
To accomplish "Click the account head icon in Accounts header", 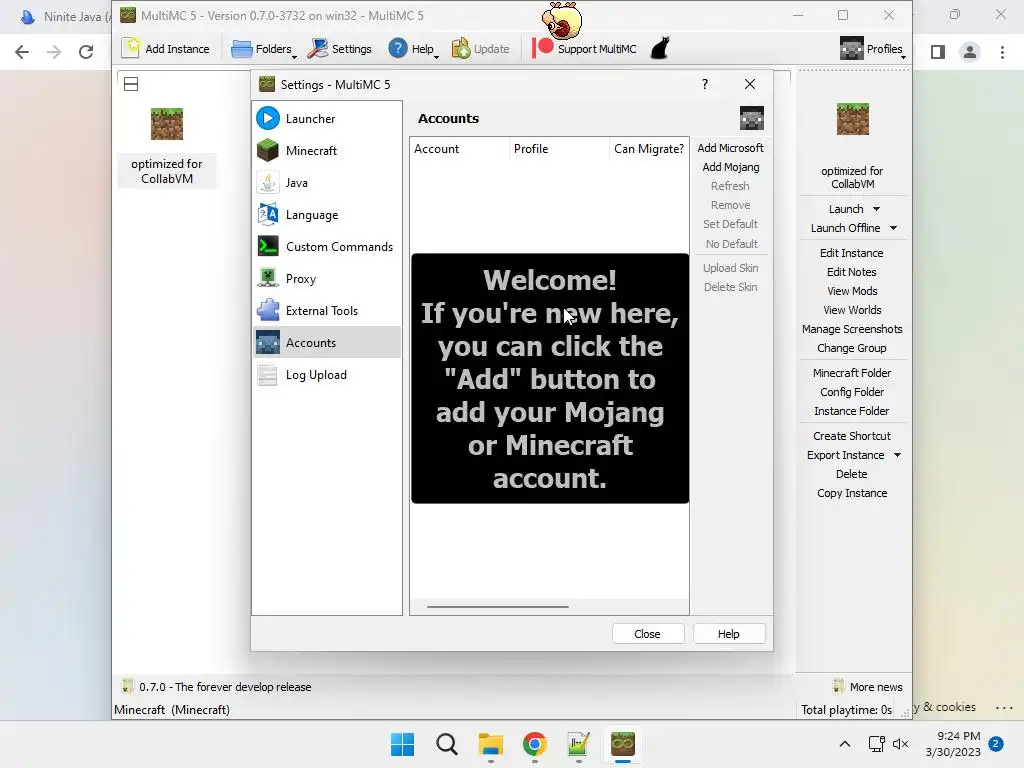I will tap(752, 118).
